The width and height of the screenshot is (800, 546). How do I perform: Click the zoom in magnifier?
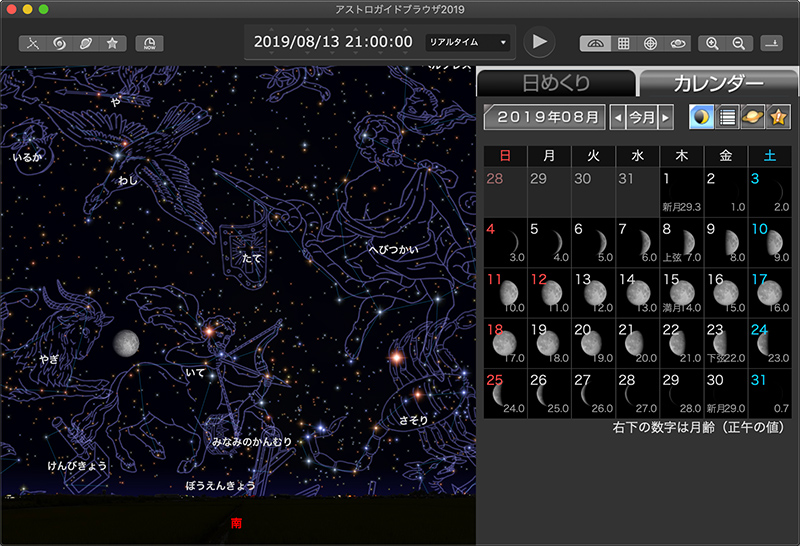pos(712,43)
